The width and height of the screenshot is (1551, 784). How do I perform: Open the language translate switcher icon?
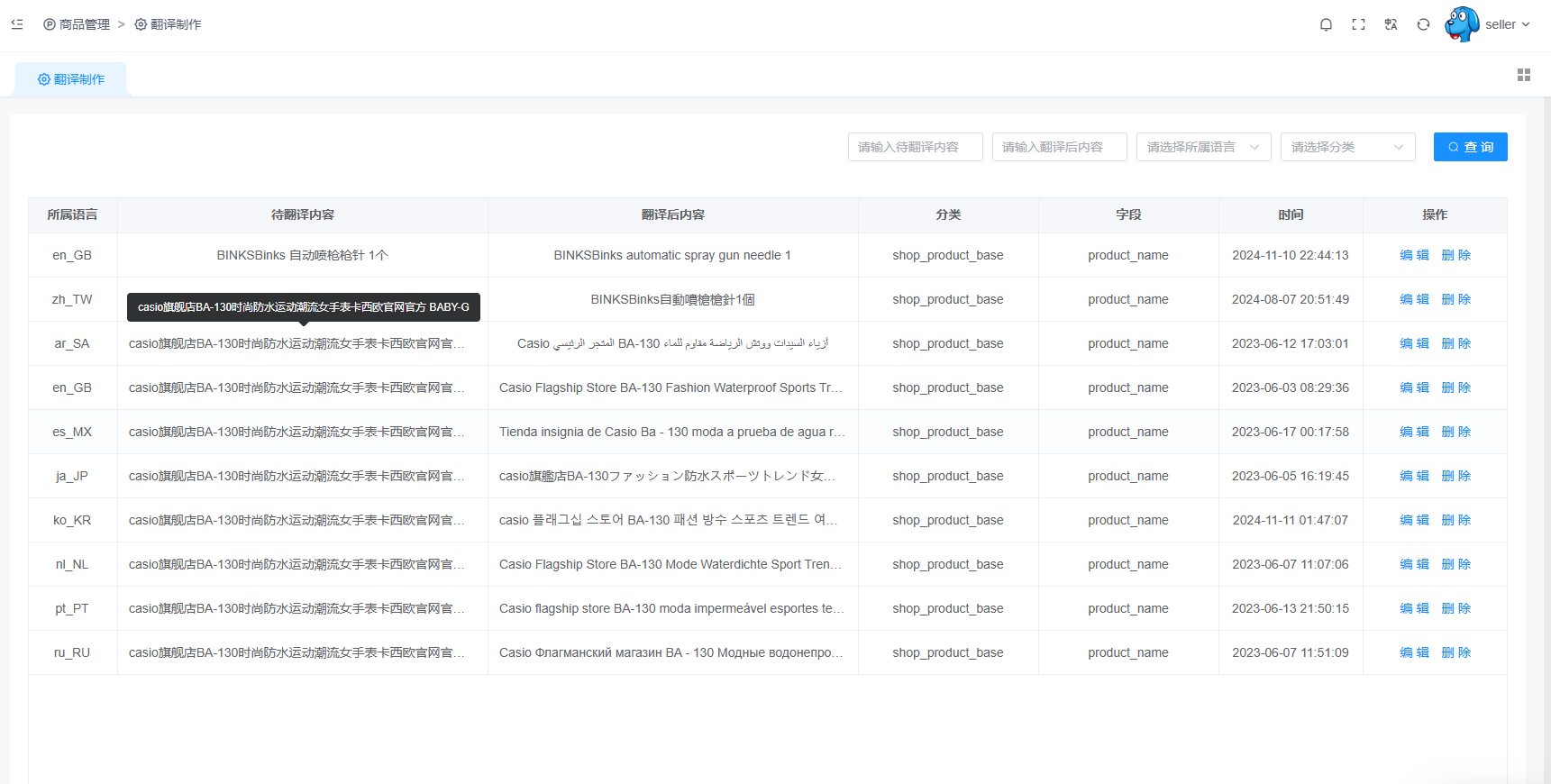click(1391, 24)
